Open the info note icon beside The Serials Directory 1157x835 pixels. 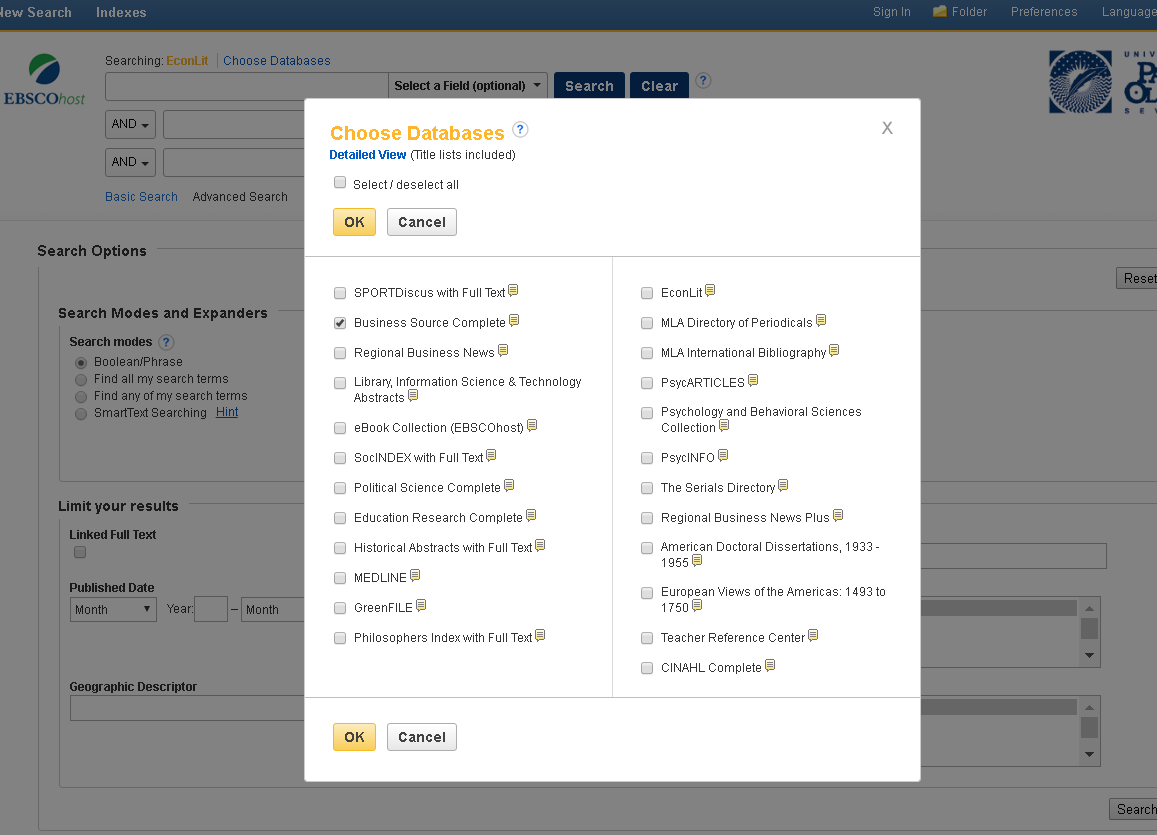(x=783, y=485)
